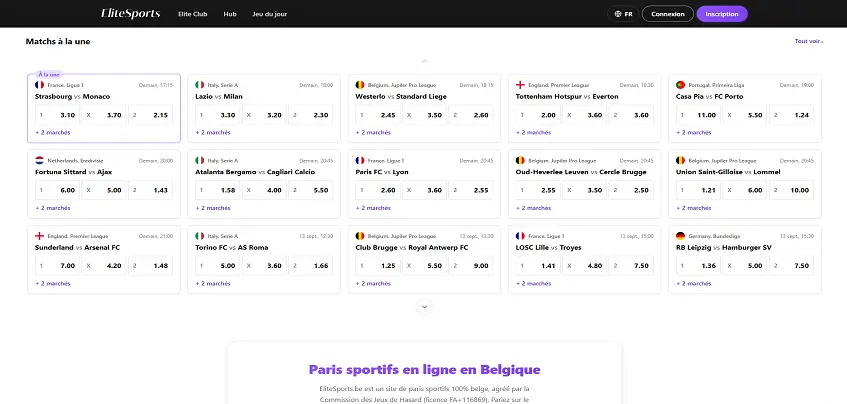Click Italian flag on Torino vs Roma card

tap(200, 236)
